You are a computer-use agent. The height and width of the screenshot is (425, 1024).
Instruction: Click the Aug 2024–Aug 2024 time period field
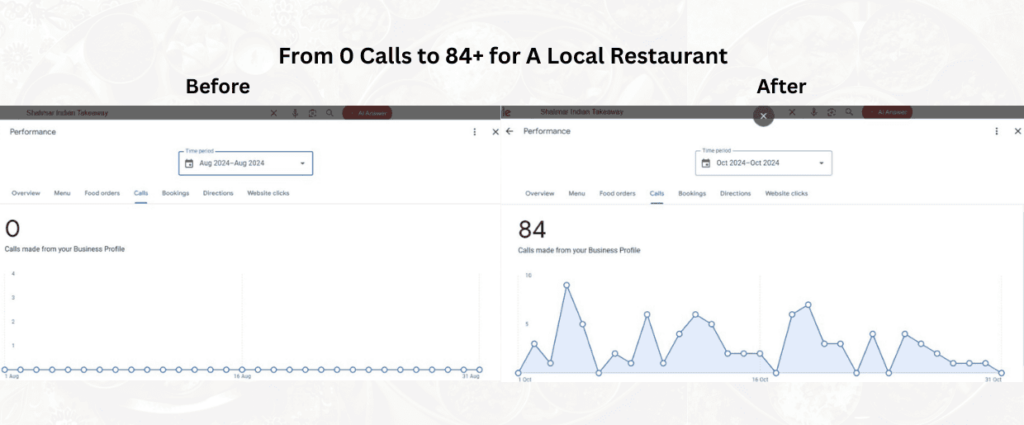point(246,163)
